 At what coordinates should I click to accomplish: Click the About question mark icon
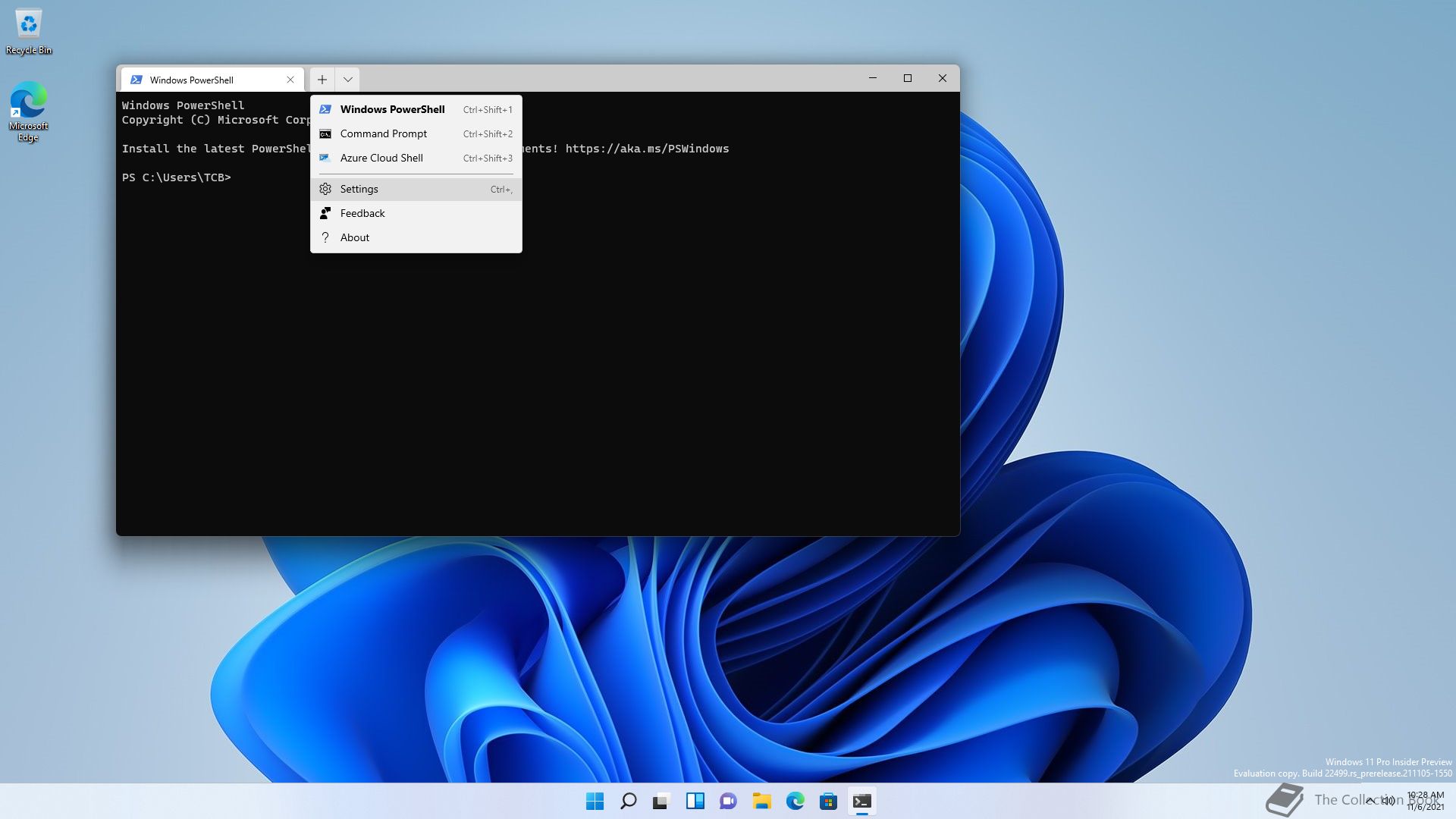(325, 237)
